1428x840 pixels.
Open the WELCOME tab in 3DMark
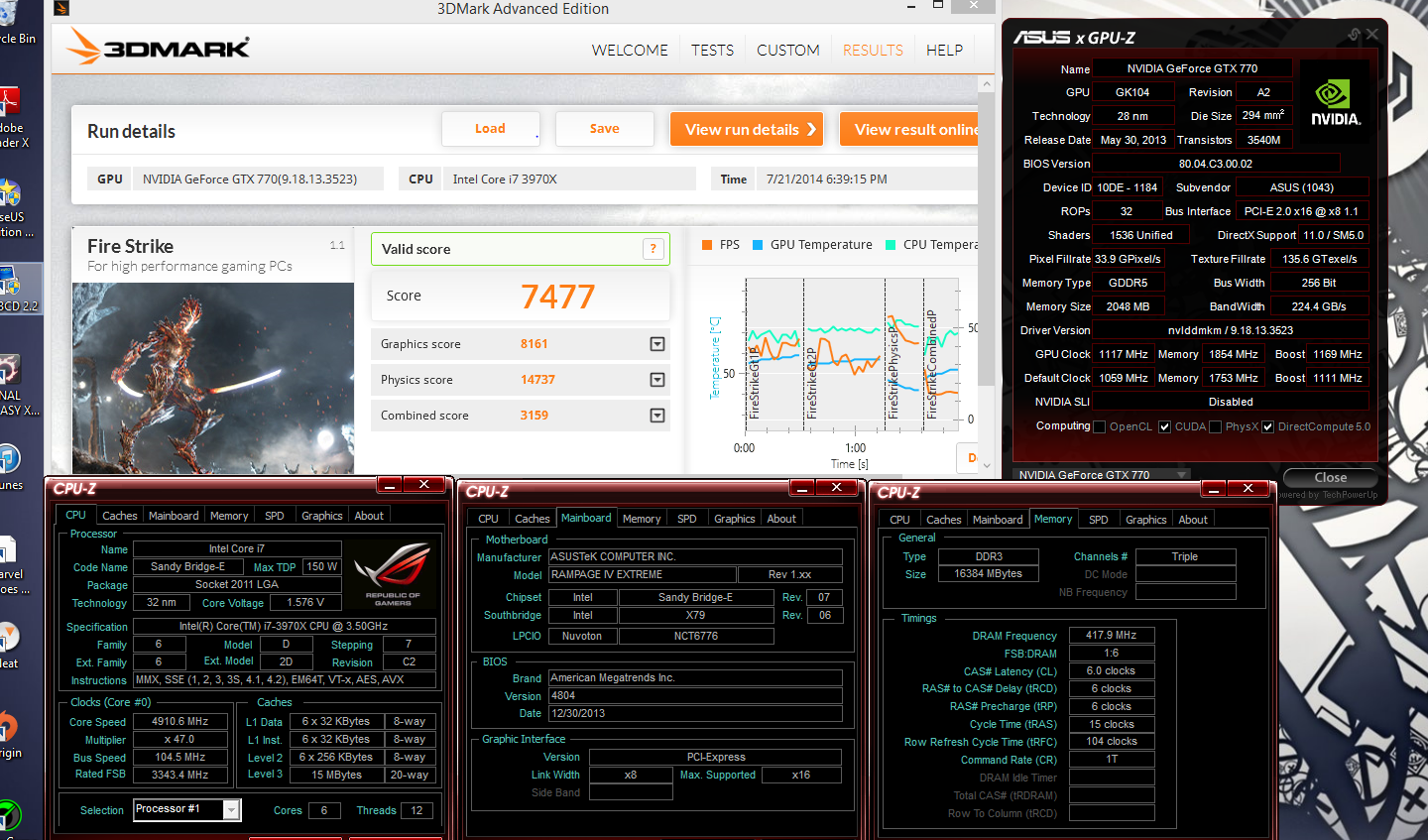(630, 50)
